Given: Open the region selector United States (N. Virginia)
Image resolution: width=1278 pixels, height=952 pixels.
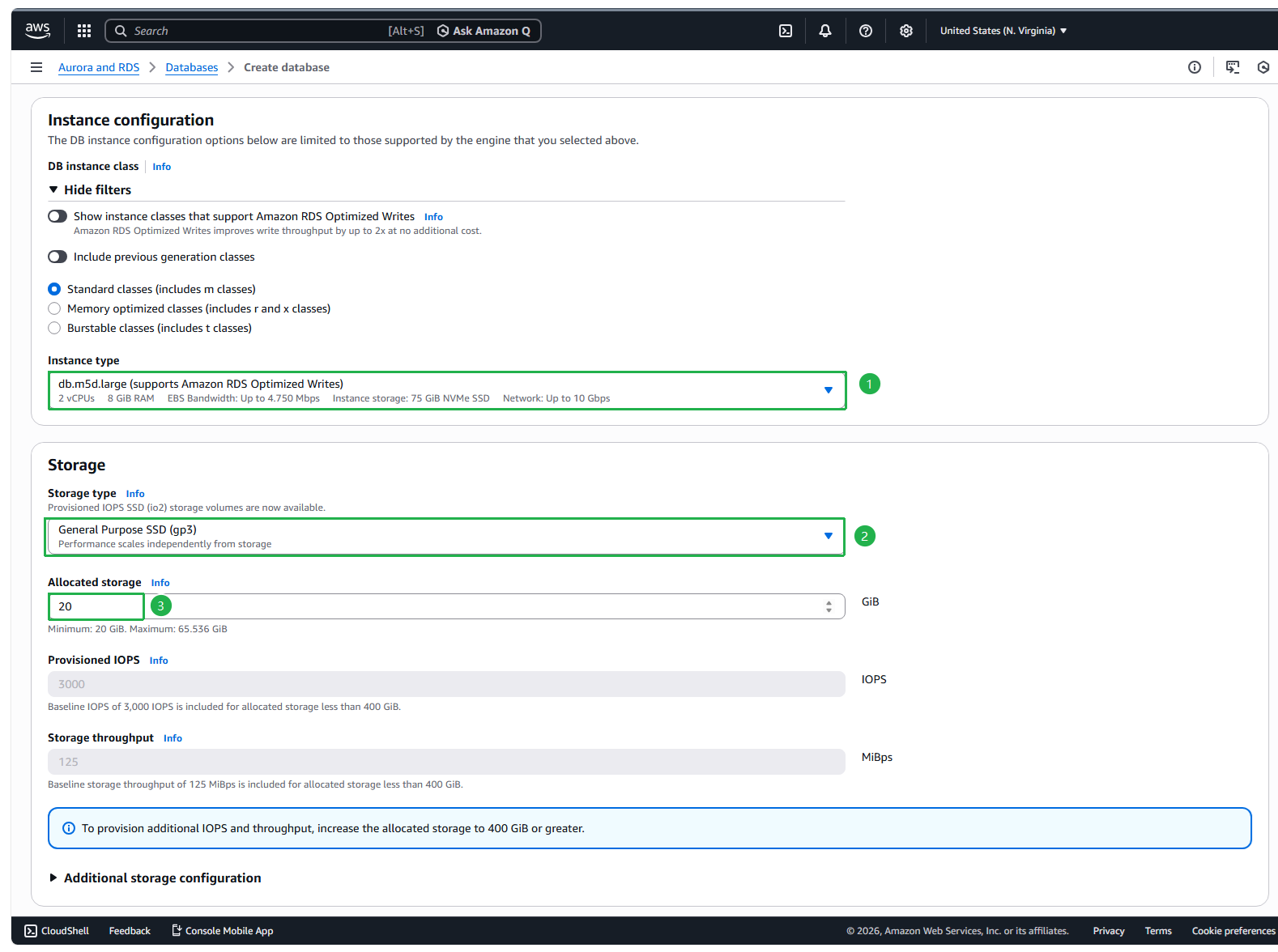Looking at the screenshot, I should point(1003,31).
